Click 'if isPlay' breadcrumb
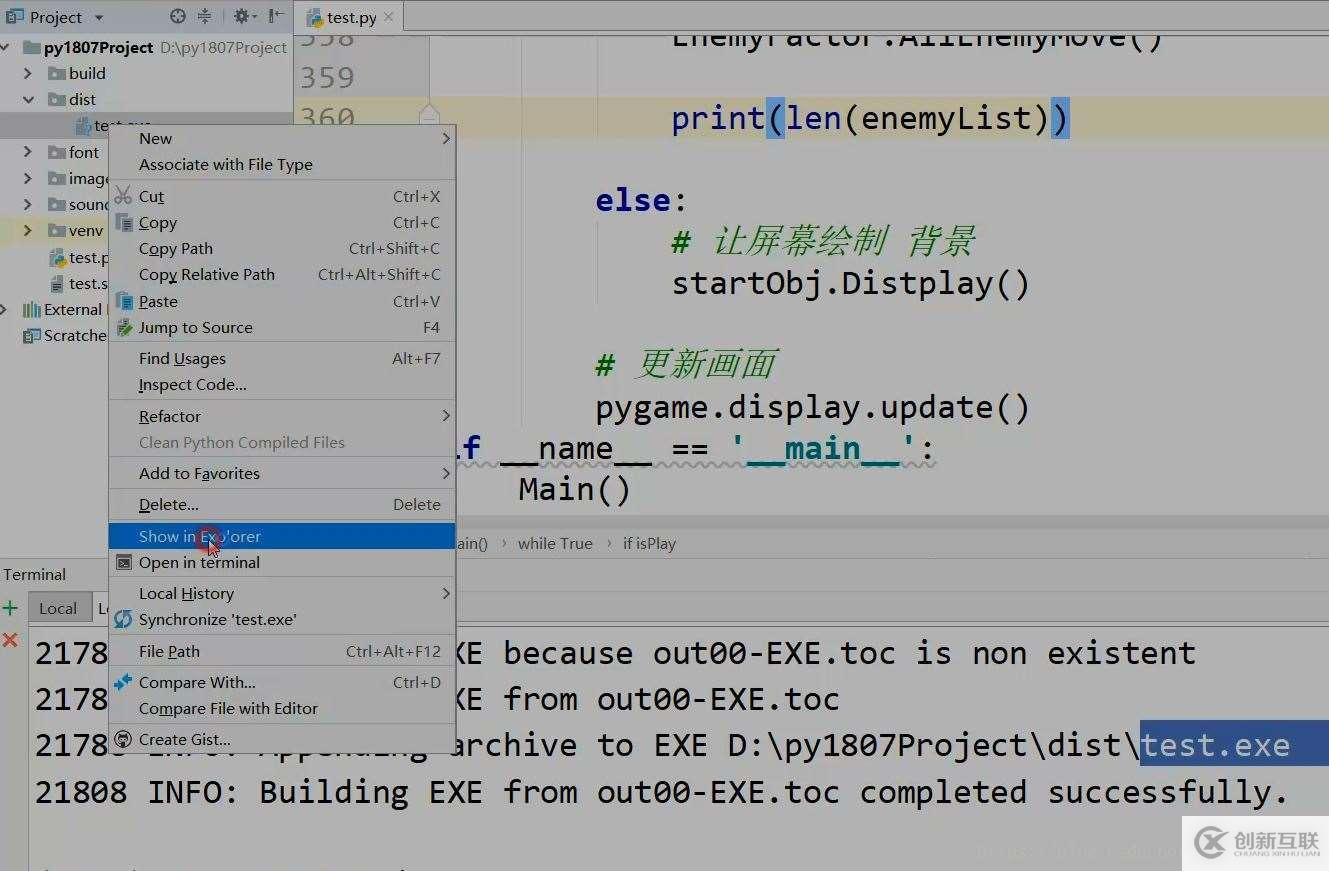The height and width of the screenshot is (871, 1329). pyautogui.click(x=649, y=543)
